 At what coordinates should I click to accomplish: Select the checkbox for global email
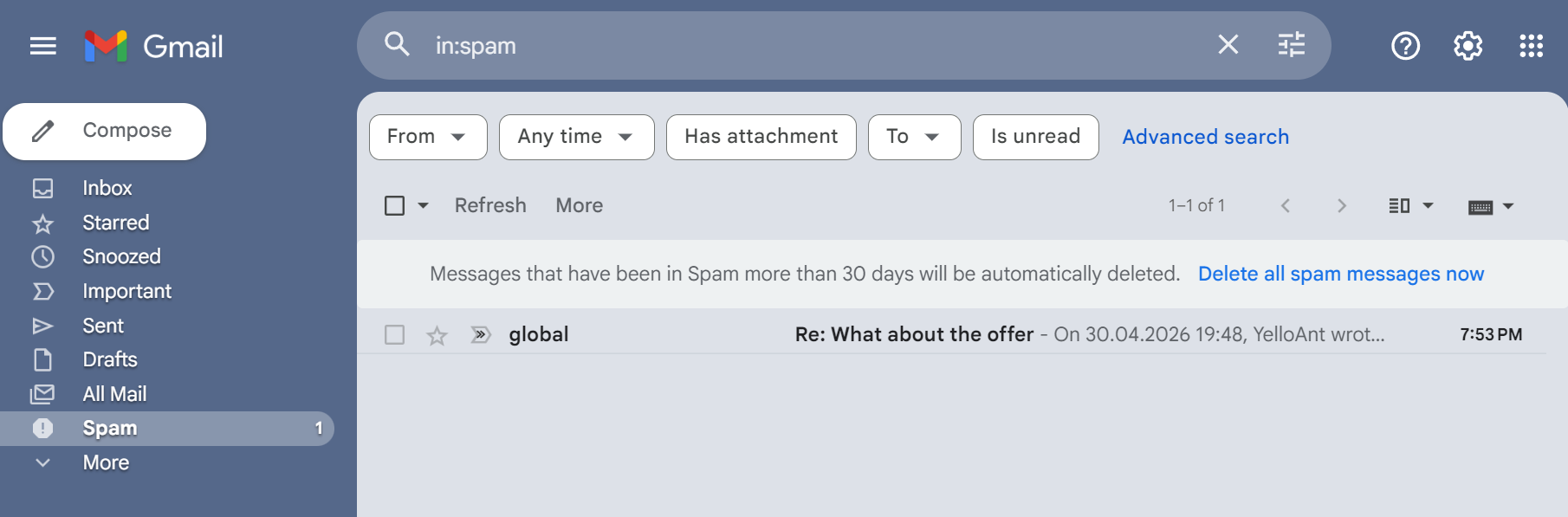pyautogui.click(x=394, y=334)
